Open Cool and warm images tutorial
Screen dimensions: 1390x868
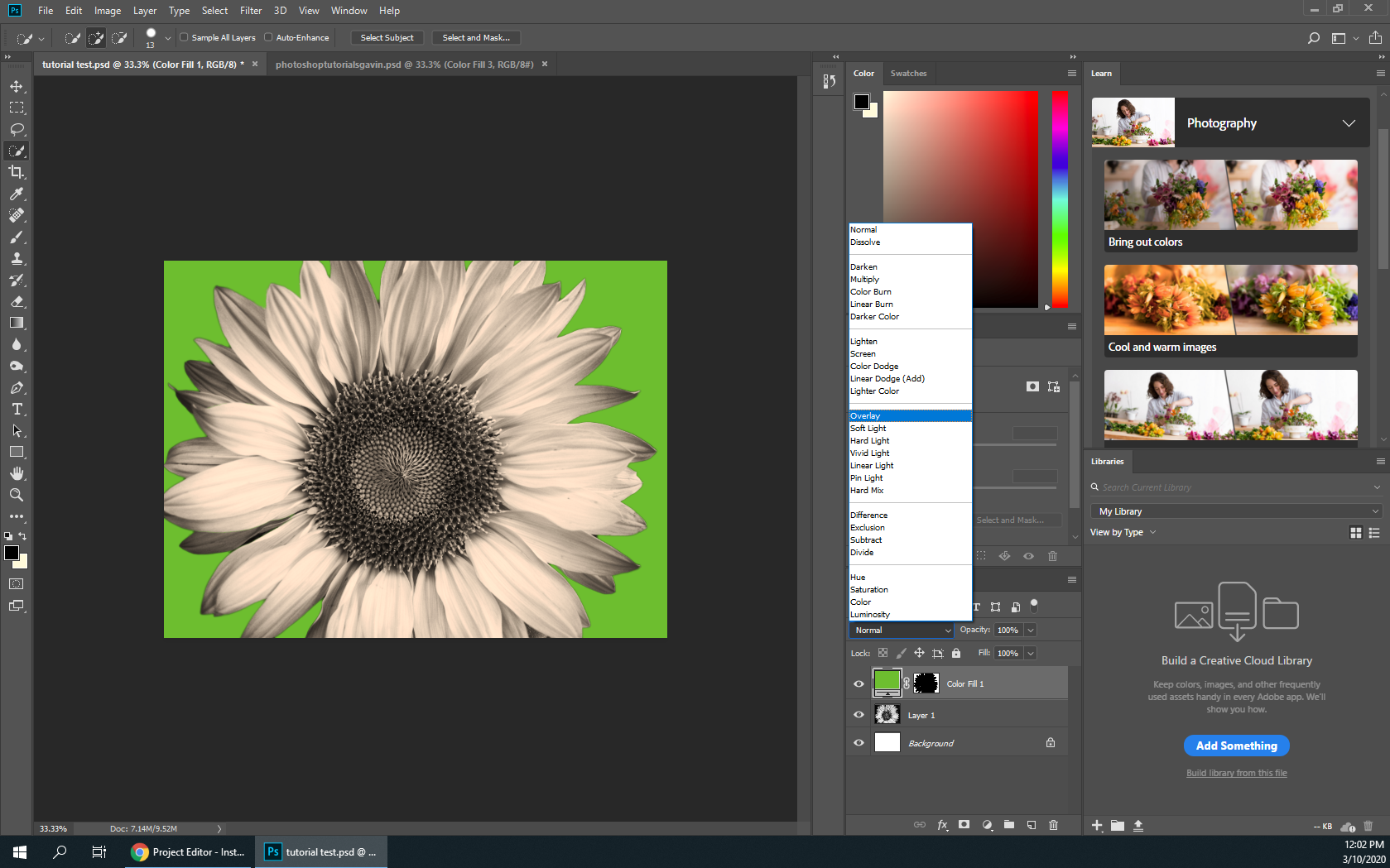[x=1230, y=311]
